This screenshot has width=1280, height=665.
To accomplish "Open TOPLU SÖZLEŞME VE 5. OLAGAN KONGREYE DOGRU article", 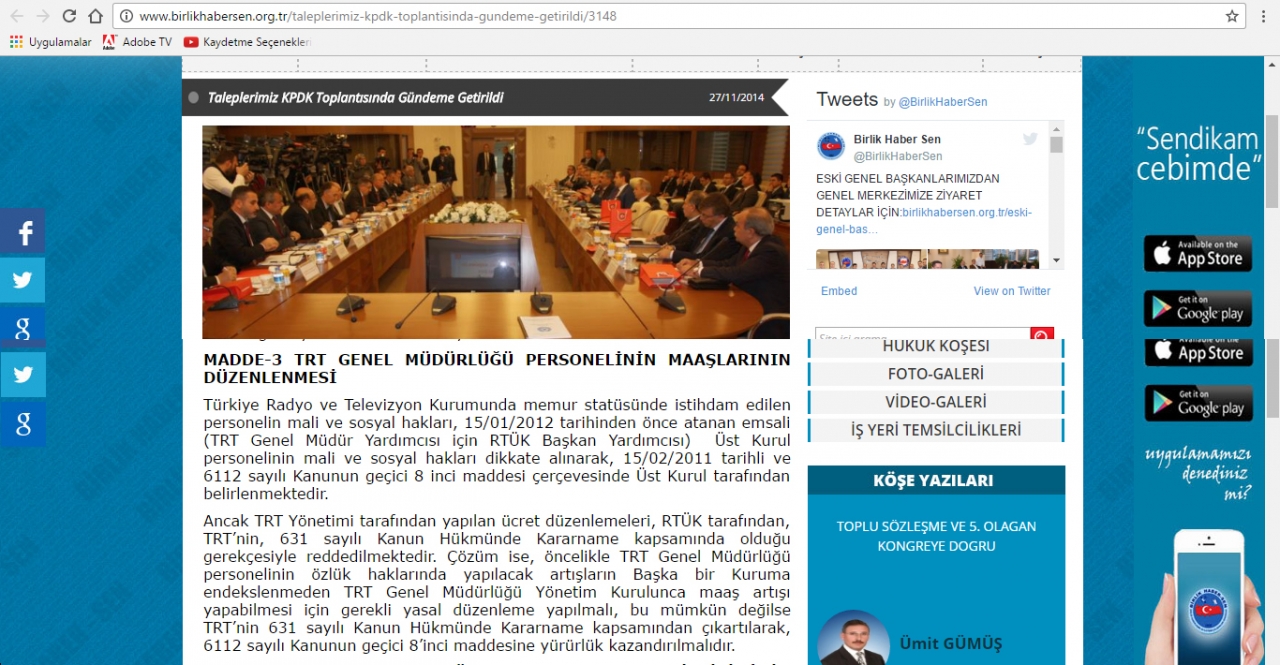I will 936,536.
